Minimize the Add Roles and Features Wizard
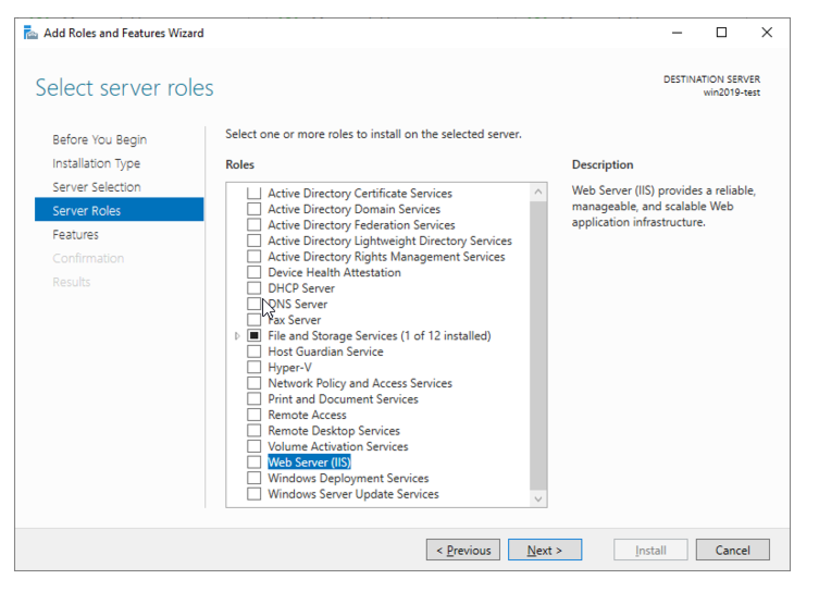This screenshot has width=819, height=592. [677, 32]
